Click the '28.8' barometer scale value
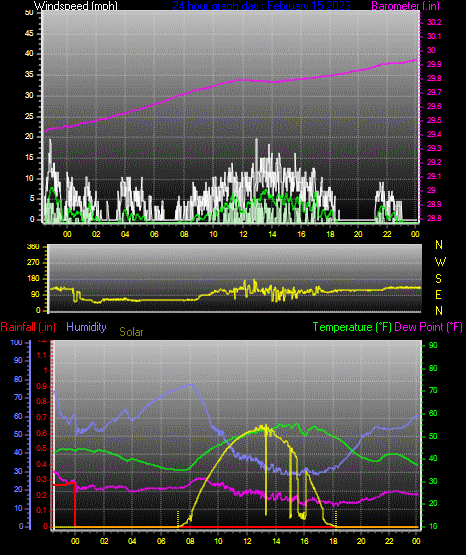 coord(434,218)
